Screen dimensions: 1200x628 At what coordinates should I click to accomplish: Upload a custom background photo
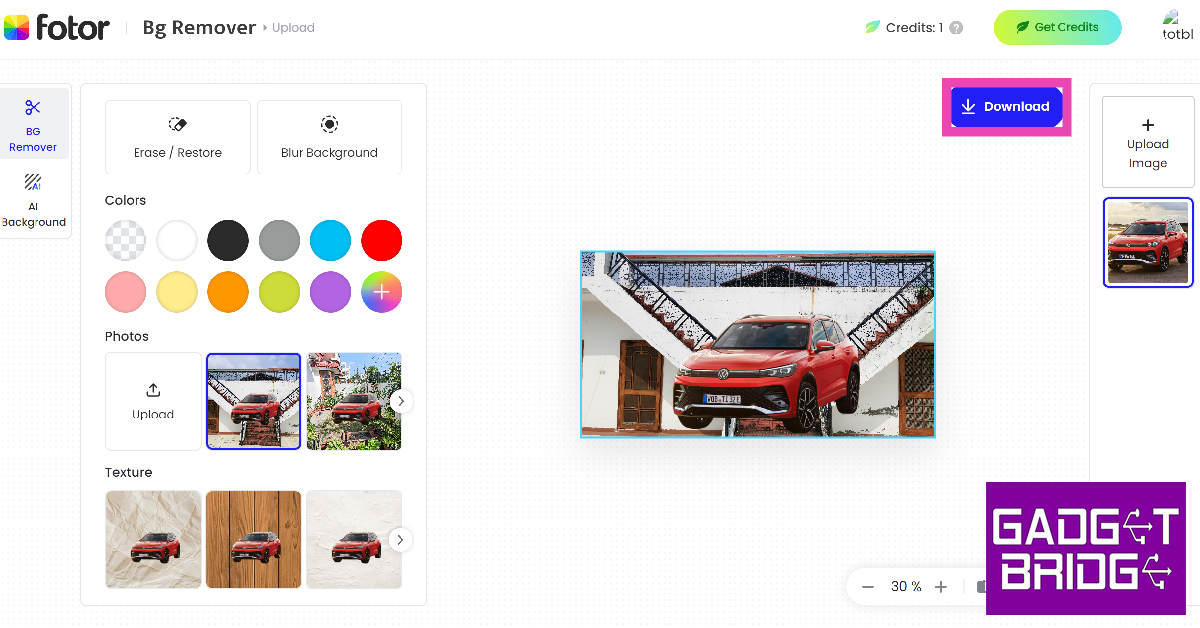(153, 401)
